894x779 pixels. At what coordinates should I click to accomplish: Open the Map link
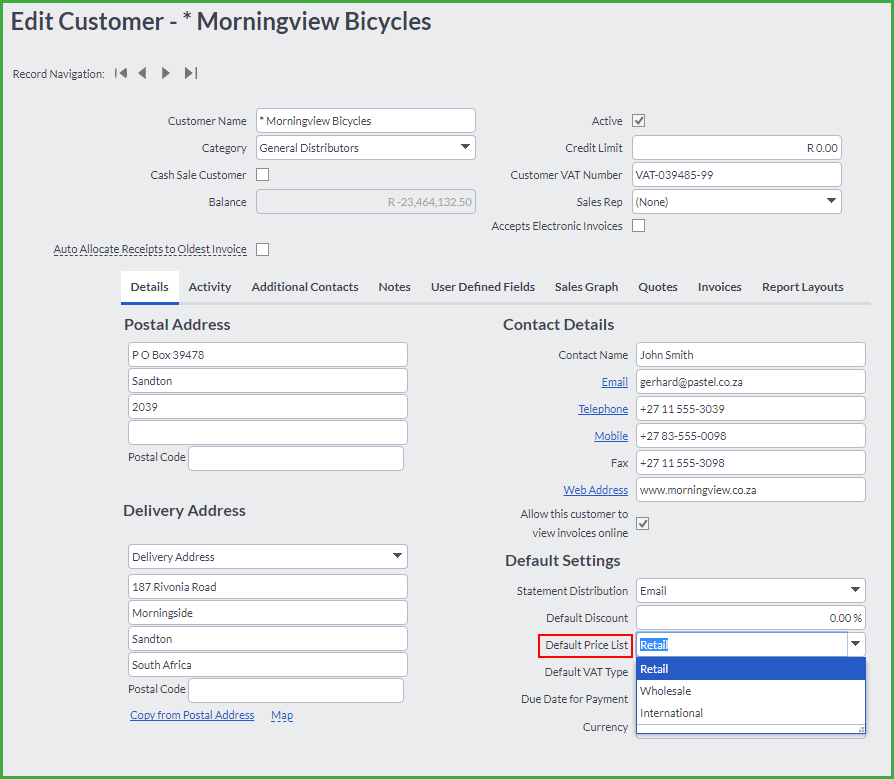(x=282, y=715)
